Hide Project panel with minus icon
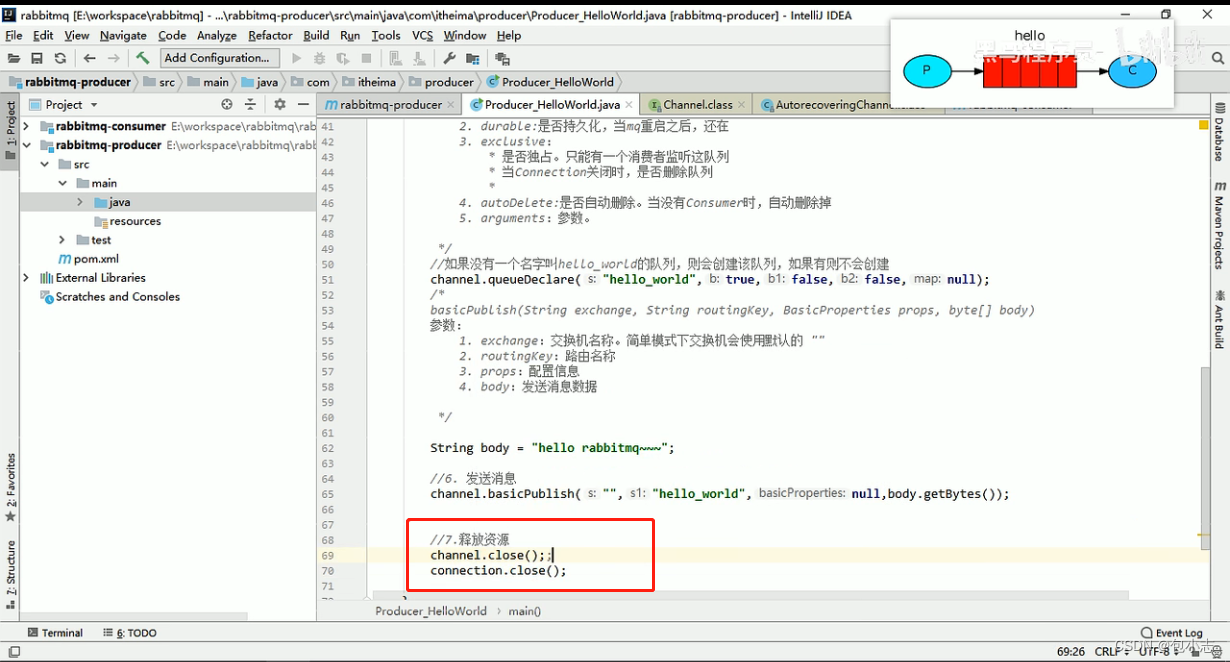 coord(302,104)
